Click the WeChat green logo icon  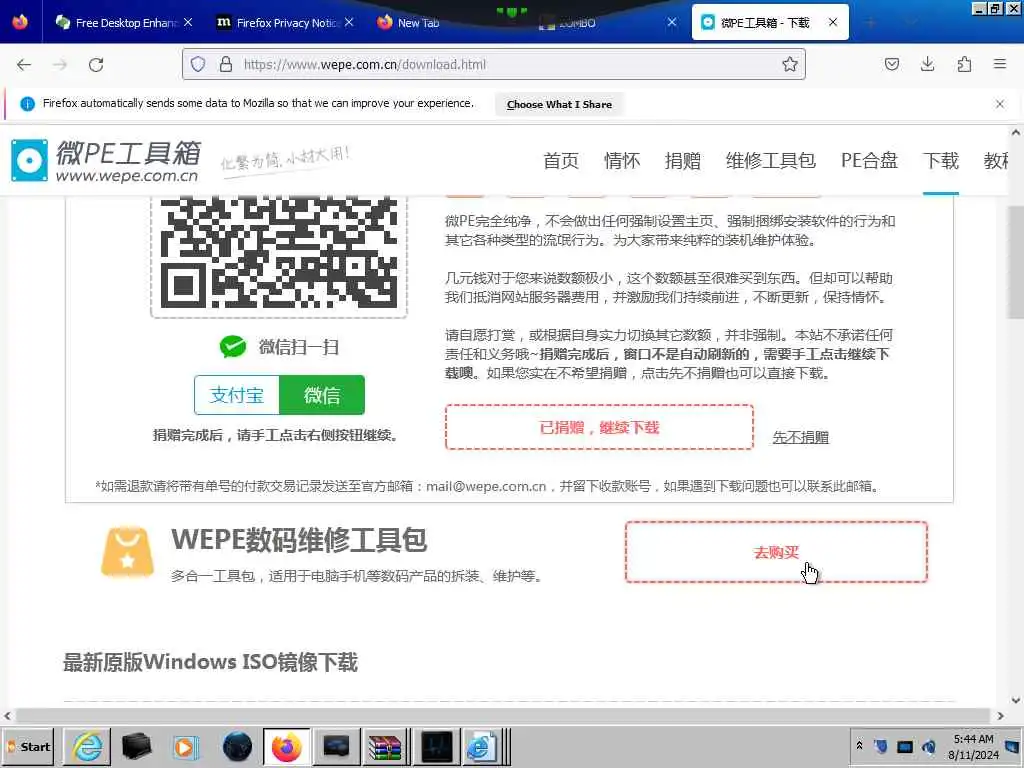[x=233, y=346]
